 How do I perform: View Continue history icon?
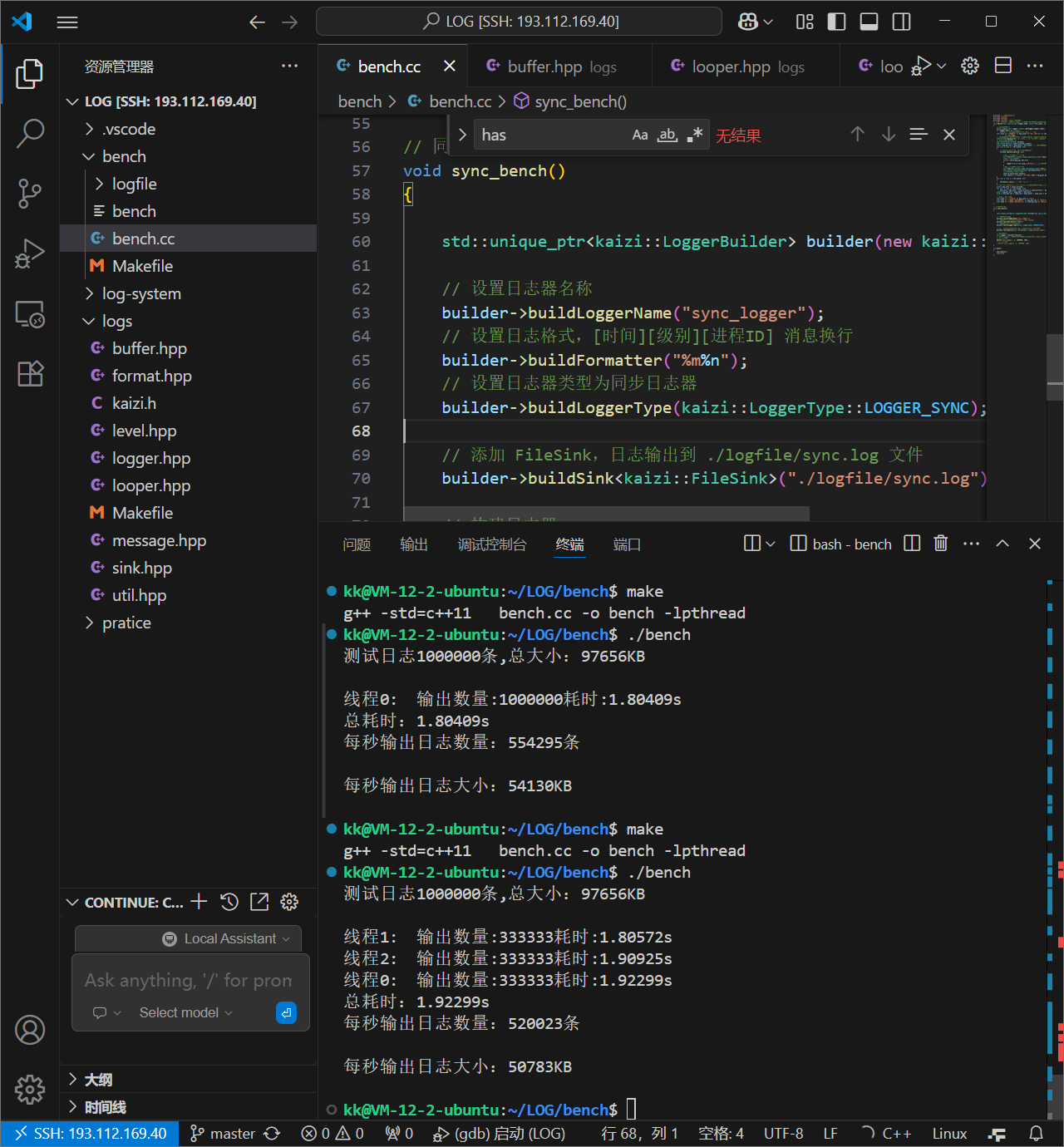pyautogui.click(x=229, y=901)
